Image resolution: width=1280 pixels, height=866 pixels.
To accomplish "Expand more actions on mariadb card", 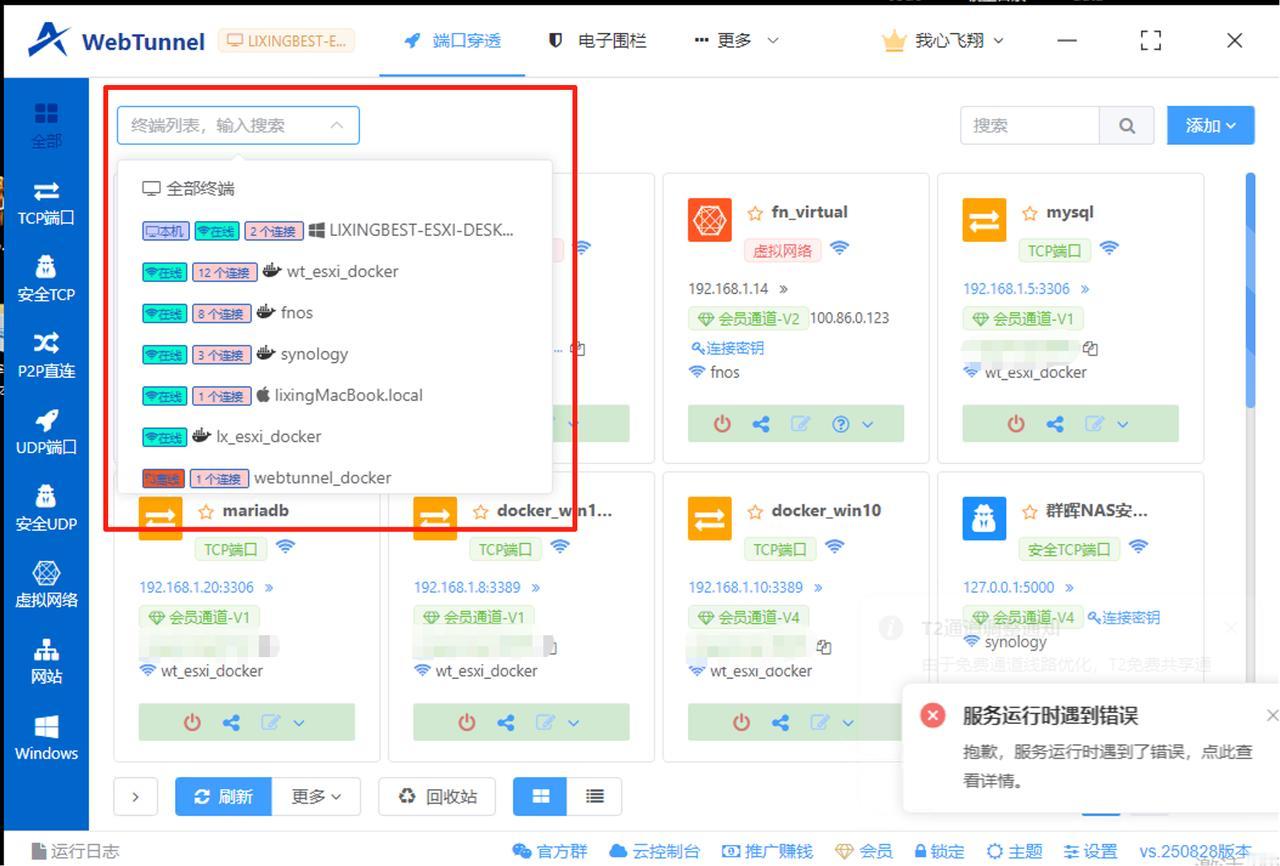I will tap(298, 722).
